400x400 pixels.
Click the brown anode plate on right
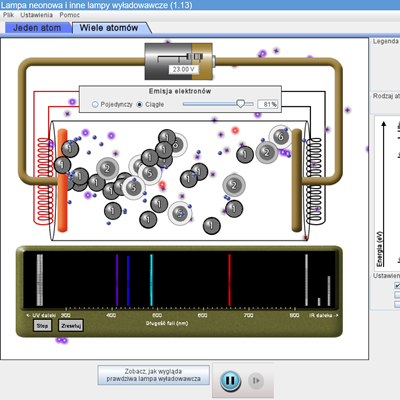tap(297, 180)
